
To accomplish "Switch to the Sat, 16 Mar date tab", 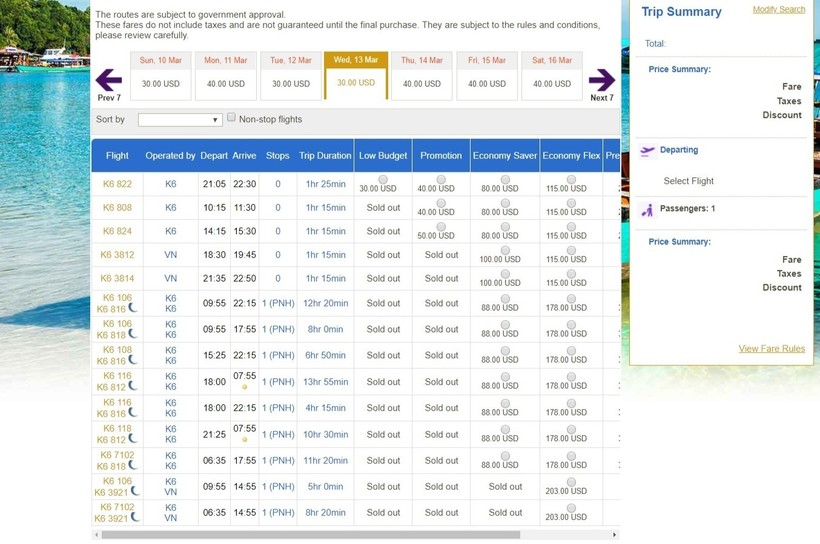I will tap(552, 76).
